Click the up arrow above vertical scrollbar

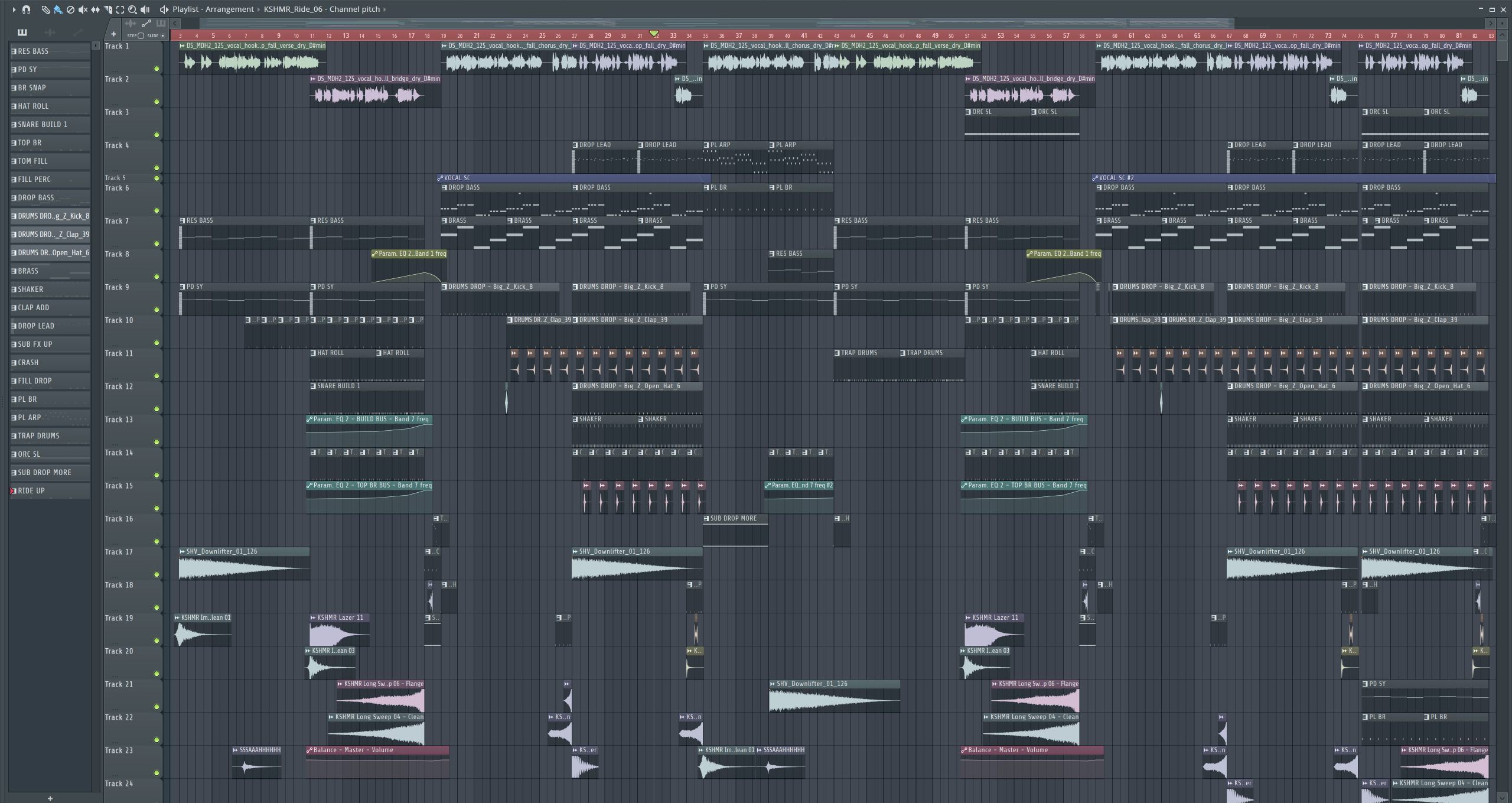click(x=1502, y=35)
